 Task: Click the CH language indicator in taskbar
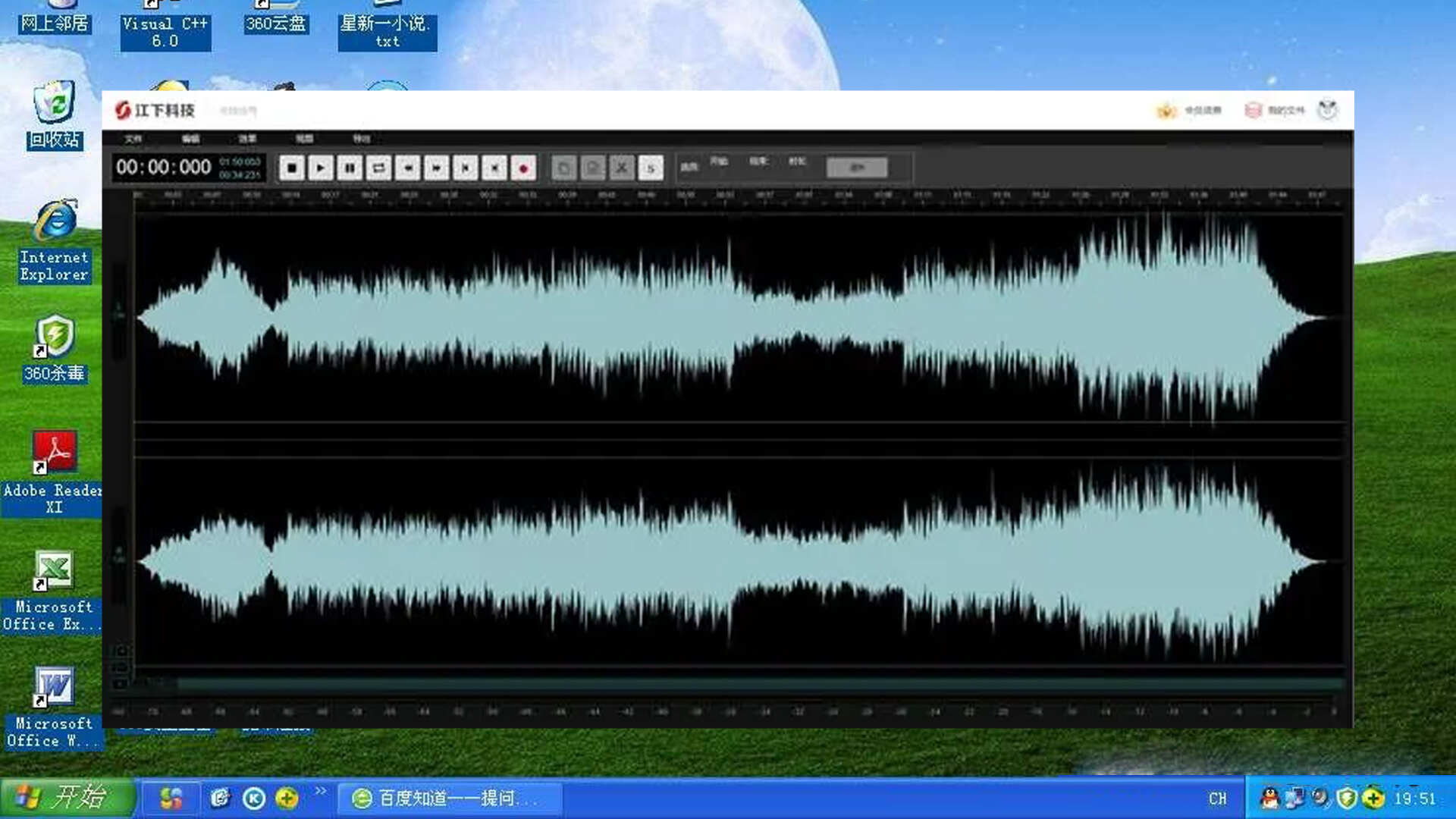(1218, 799)
